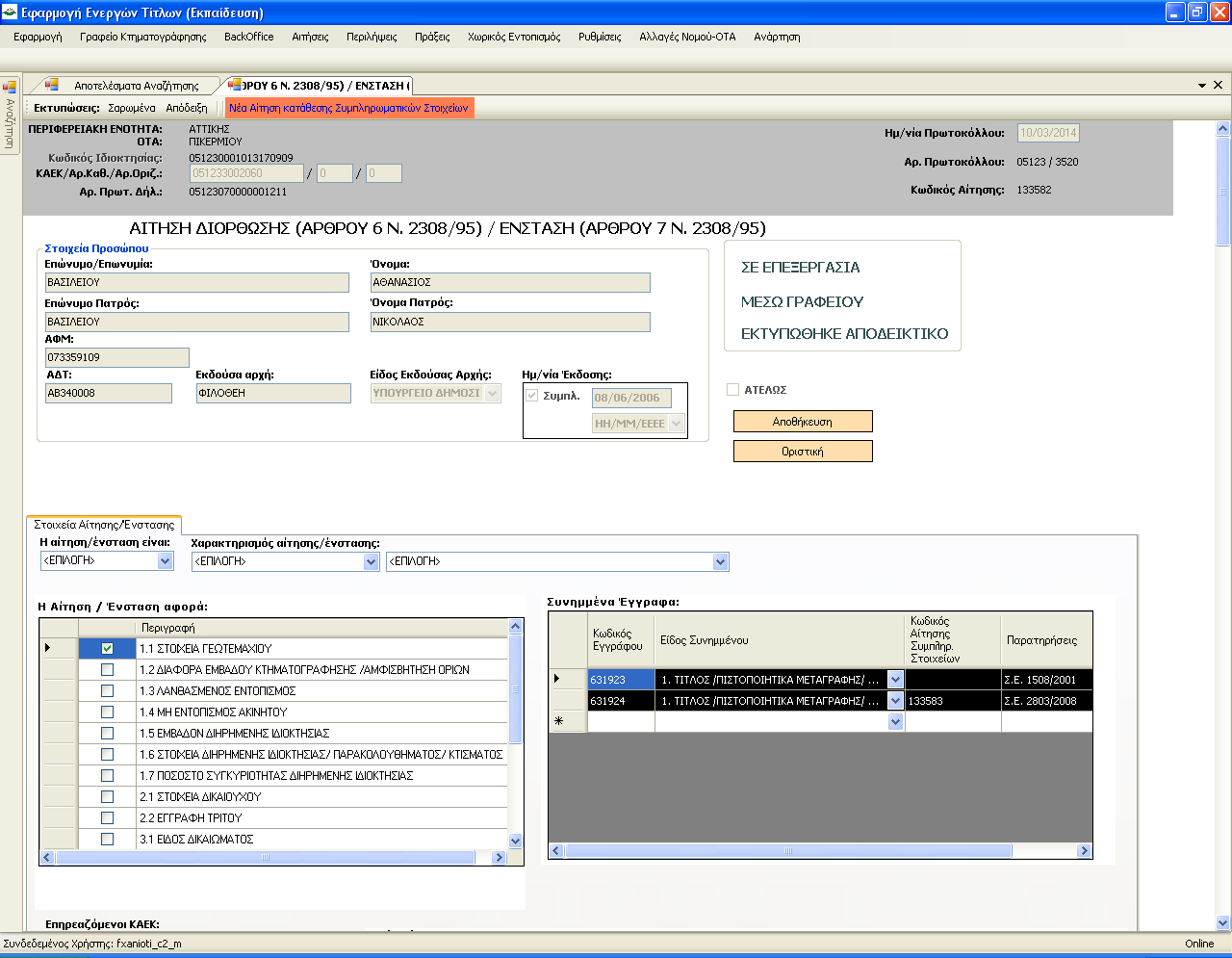Check 1.4 ΜΗ ΕΝΤΟΠΙΣΜΟΣ ΑΚΙΝΗΤΟΥ checkbox
The image size is (1232, 958).
(107, 712)
